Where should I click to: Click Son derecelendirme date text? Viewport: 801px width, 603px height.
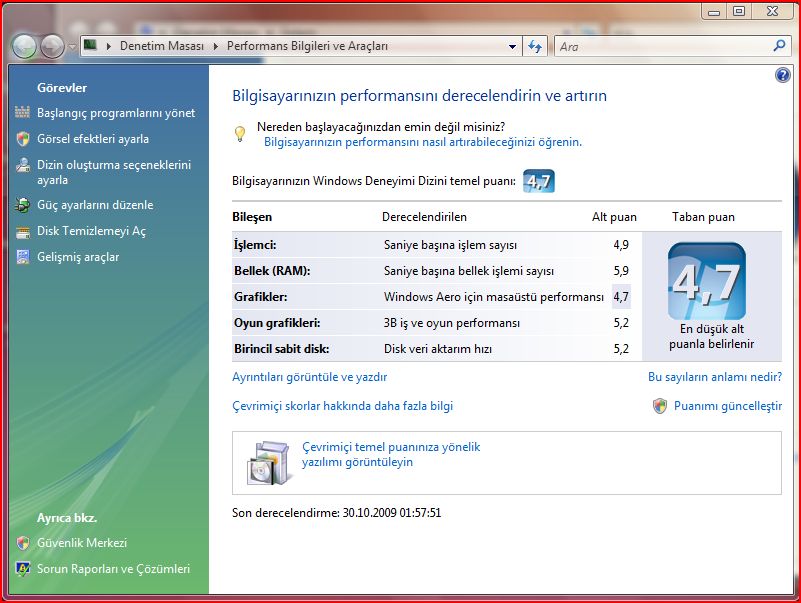pyautogui.click(x=336, y=513)
